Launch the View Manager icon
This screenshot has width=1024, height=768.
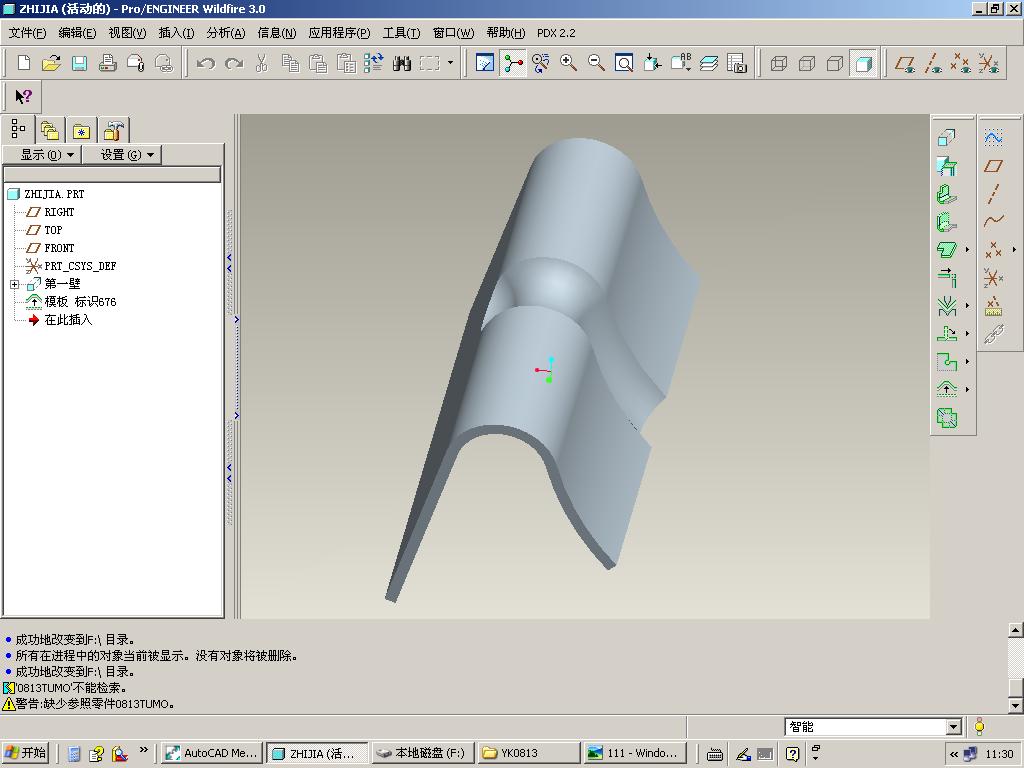(x=737, y=63)
